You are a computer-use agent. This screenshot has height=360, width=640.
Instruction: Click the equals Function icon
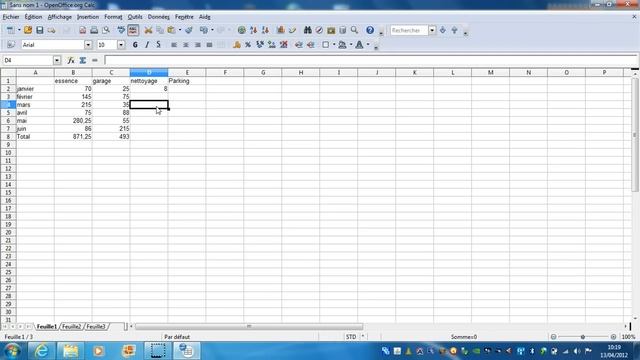coord(95,60)
